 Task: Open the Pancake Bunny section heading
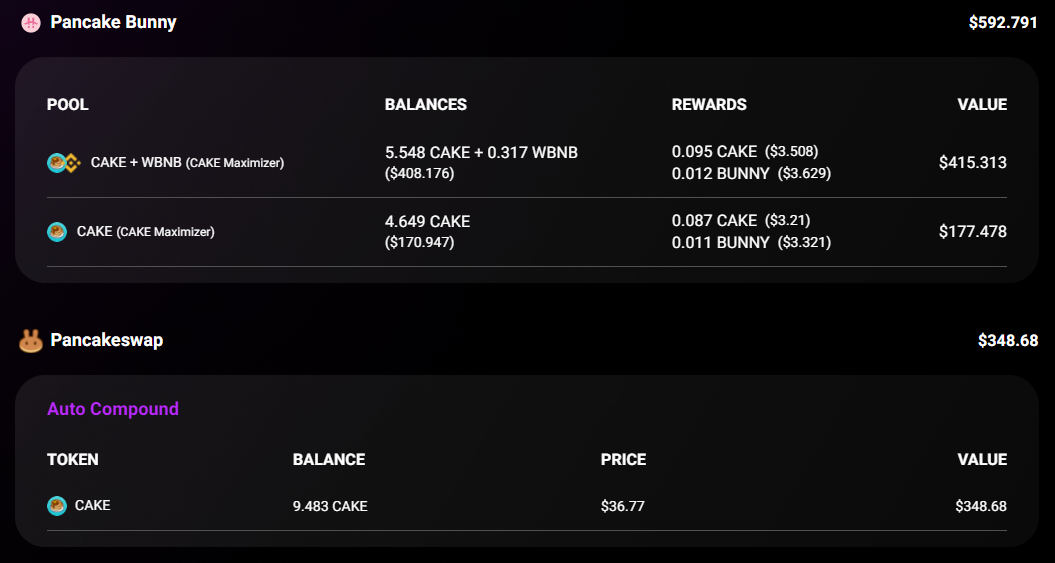(113, 22)
